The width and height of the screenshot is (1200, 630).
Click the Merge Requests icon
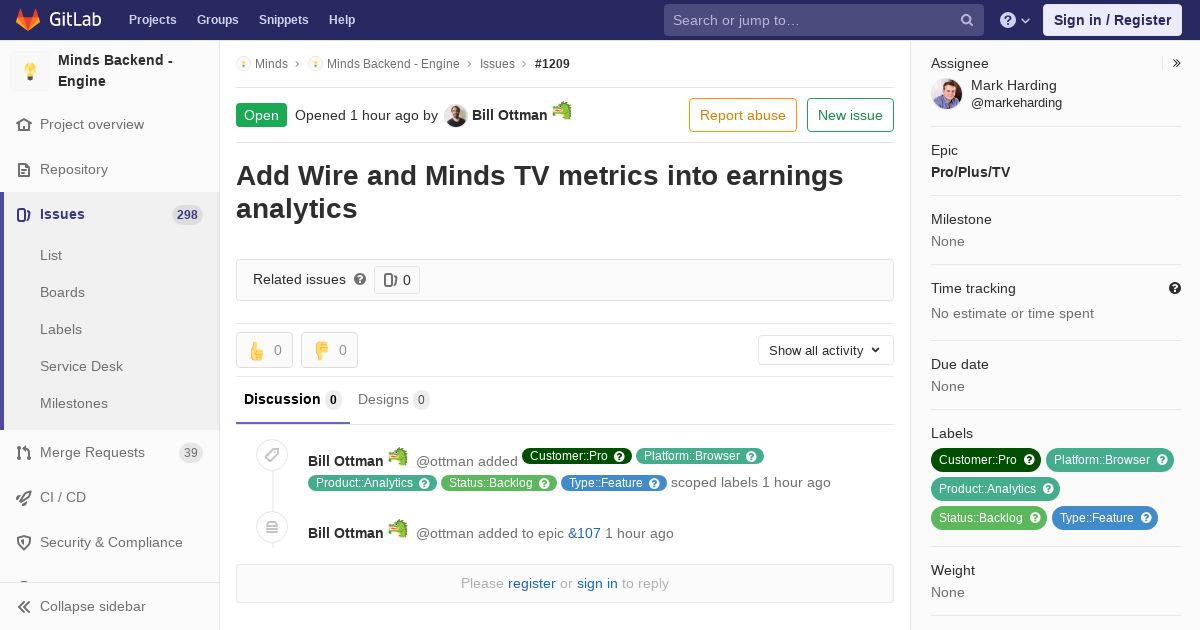(x=24, y=453)
